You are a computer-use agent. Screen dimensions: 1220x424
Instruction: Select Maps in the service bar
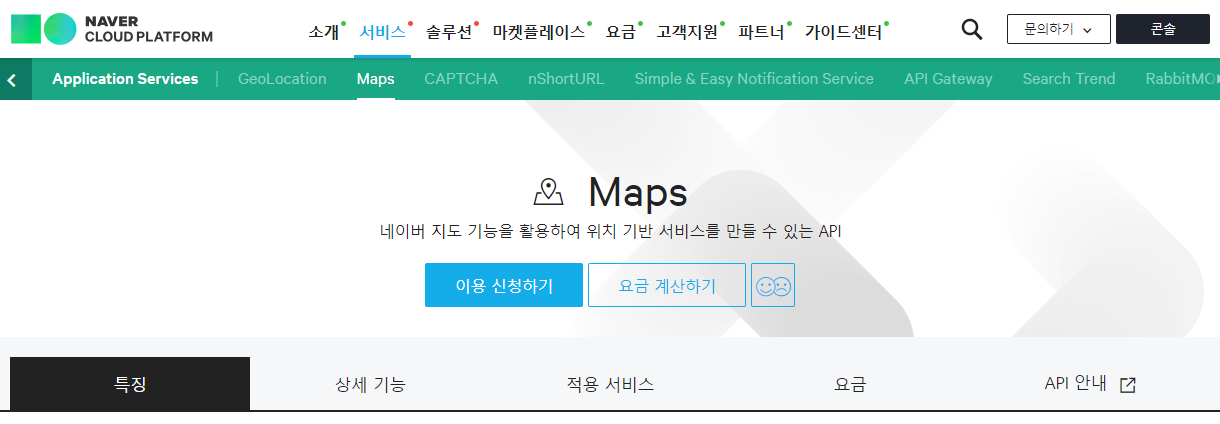[375, 79]
